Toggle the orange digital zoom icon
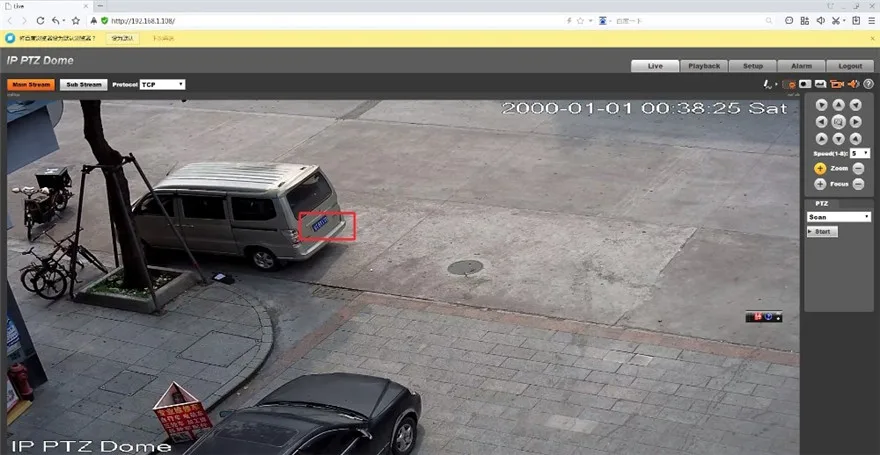880x455 pixels. (789, 84)
